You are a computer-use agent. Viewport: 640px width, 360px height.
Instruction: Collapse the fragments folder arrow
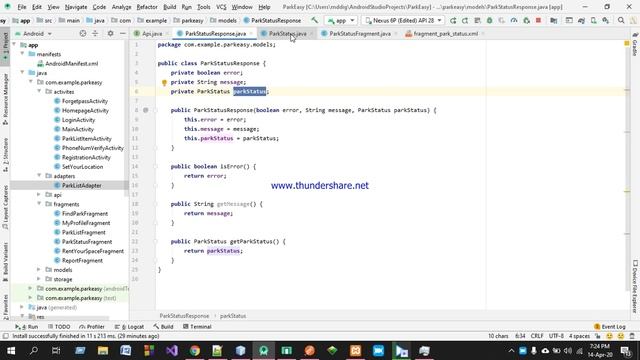40,204
